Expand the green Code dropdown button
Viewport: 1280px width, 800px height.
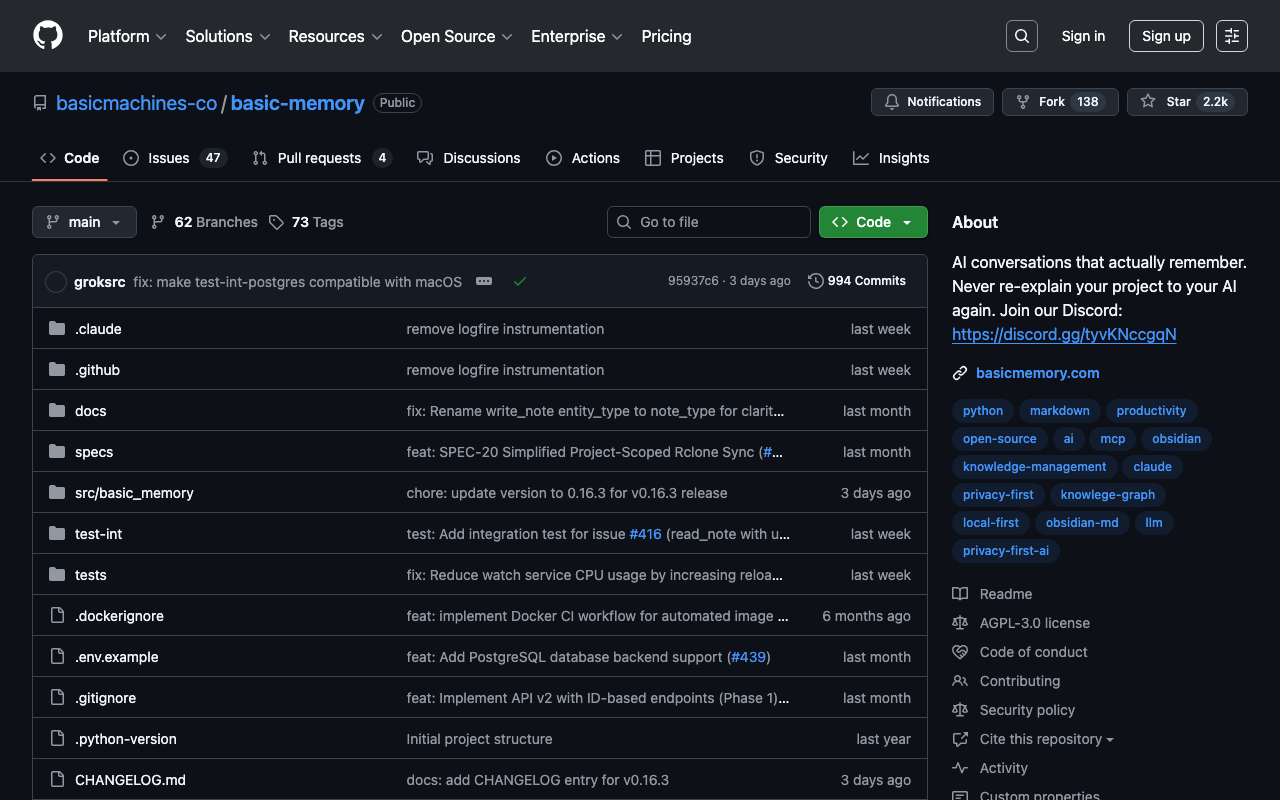872,222
